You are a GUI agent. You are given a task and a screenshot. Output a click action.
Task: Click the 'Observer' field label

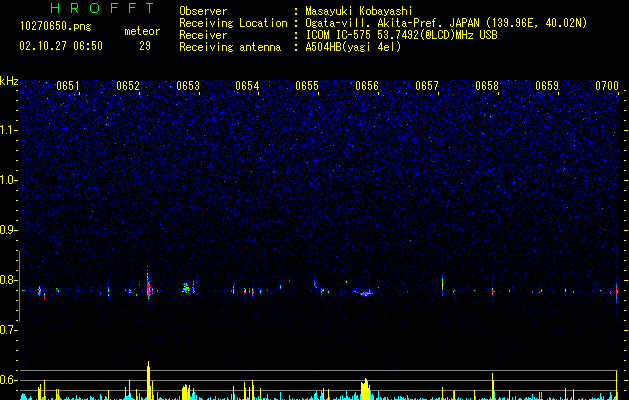(203, 11)
